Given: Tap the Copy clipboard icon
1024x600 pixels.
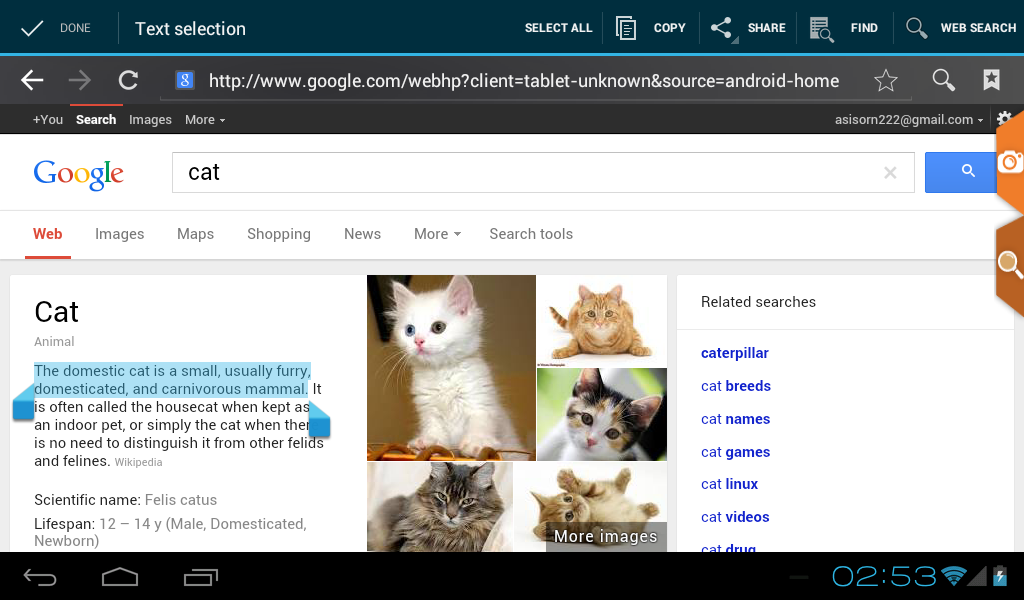Looking at the screenshot, I should [626, 28].
